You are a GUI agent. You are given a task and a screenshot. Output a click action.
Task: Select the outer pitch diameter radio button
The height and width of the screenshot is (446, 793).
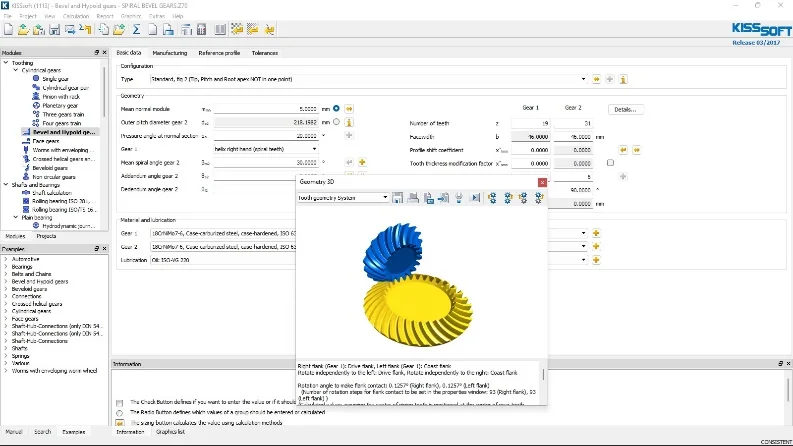point(336,122)
